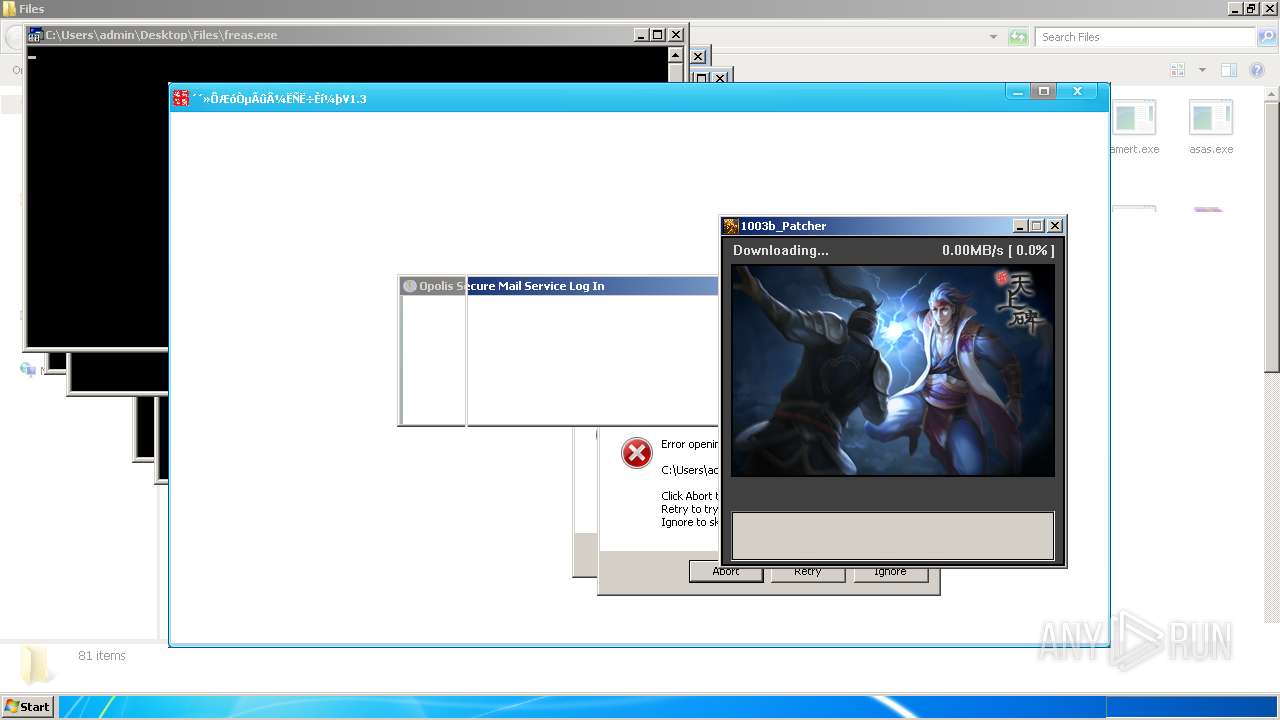Close the freas.exe console window
The height and width of the screenshot is (720, 1280).
(676, 35)
